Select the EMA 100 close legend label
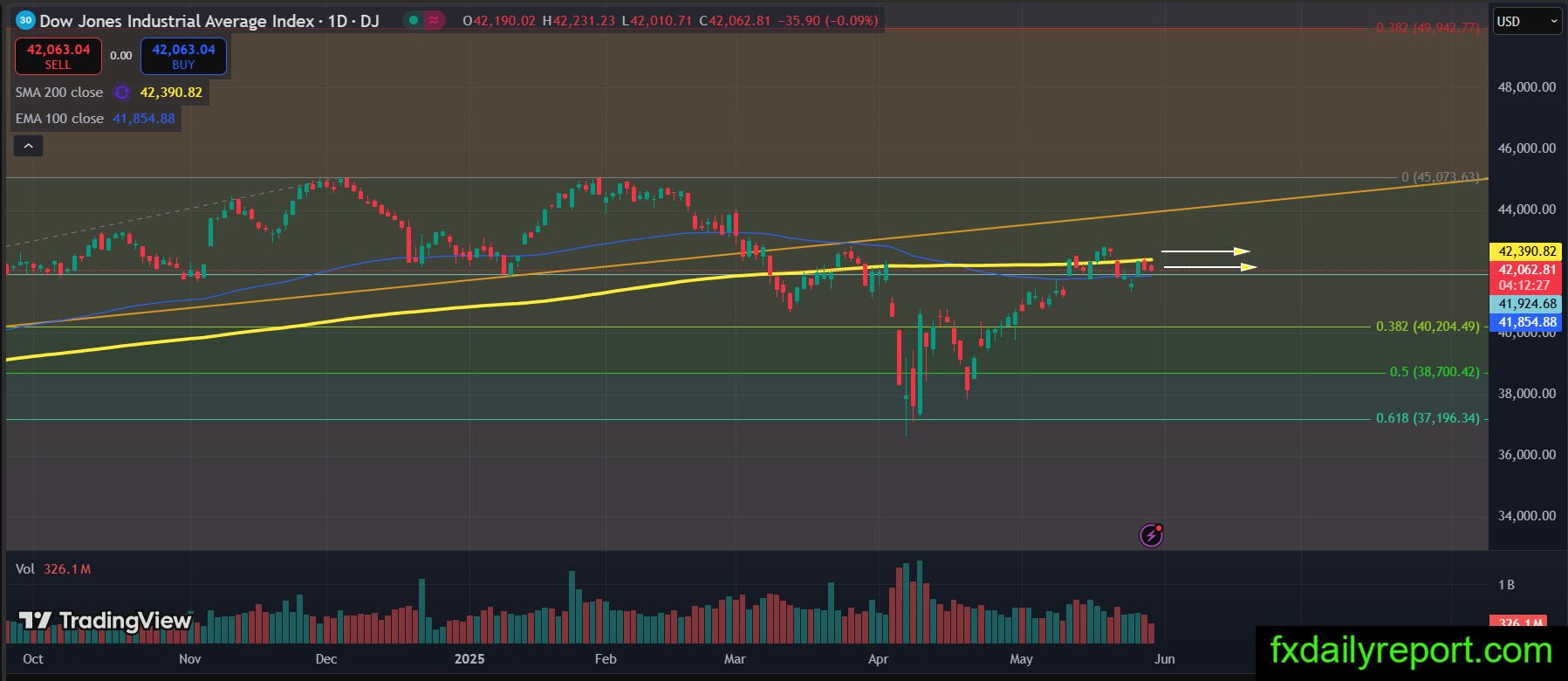1568x681 pixels. tap(59, 119)
